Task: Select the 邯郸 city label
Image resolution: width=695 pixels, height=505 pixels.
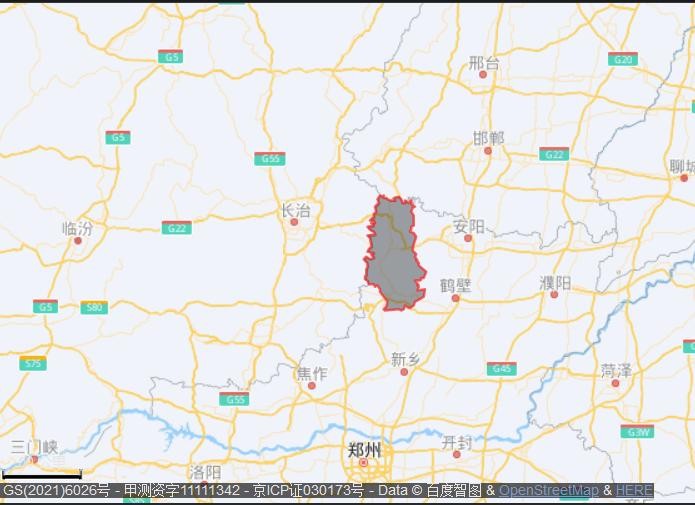Action: (x=488, y=138)
